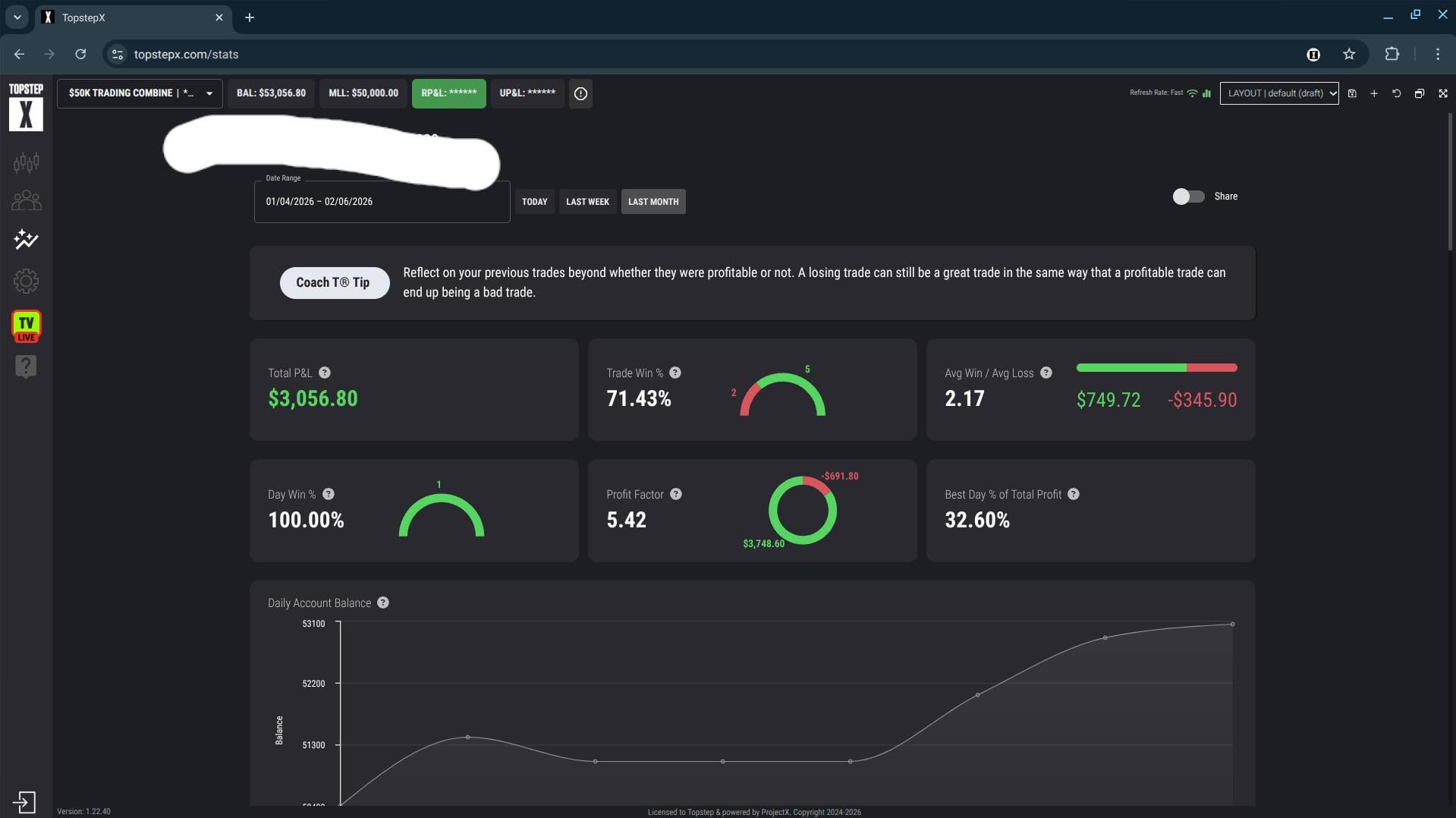
Task: Click the save layout icon
Action: (1352, 93)
